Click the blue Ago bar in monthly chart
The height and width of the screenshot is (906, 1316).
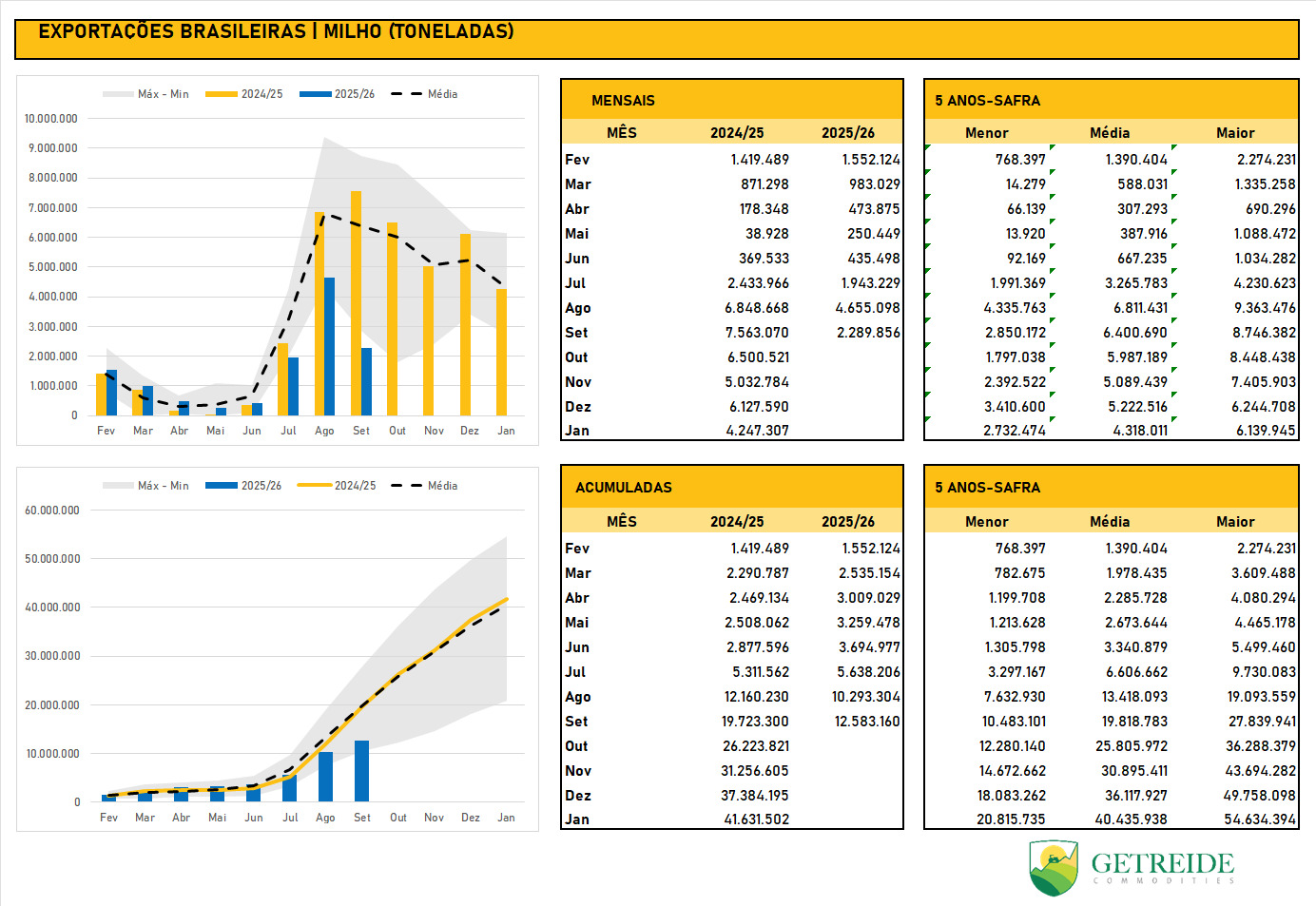(329, 346)
